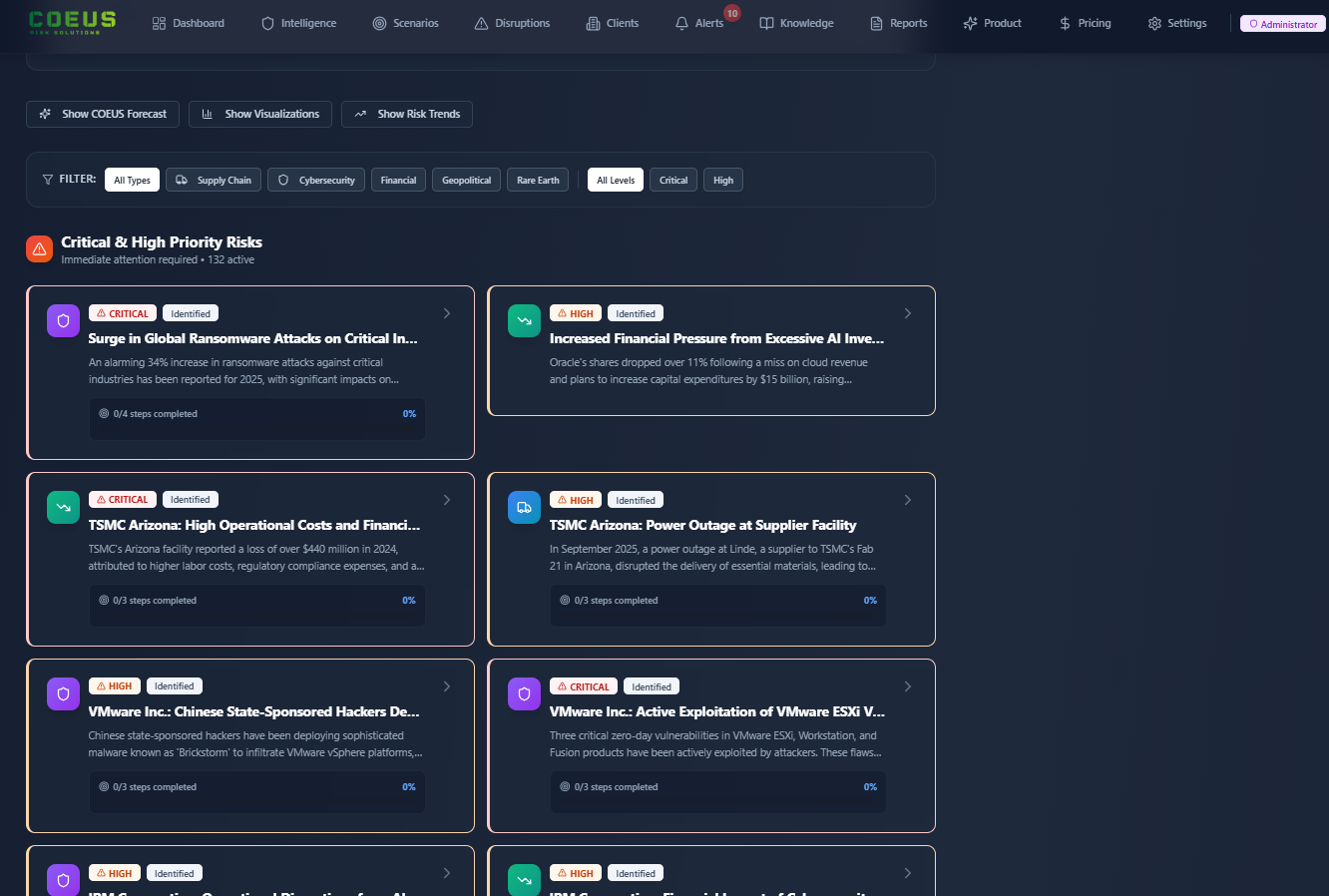Open the Knowledge menu item
1329x896 pixels.
(796, 23)
